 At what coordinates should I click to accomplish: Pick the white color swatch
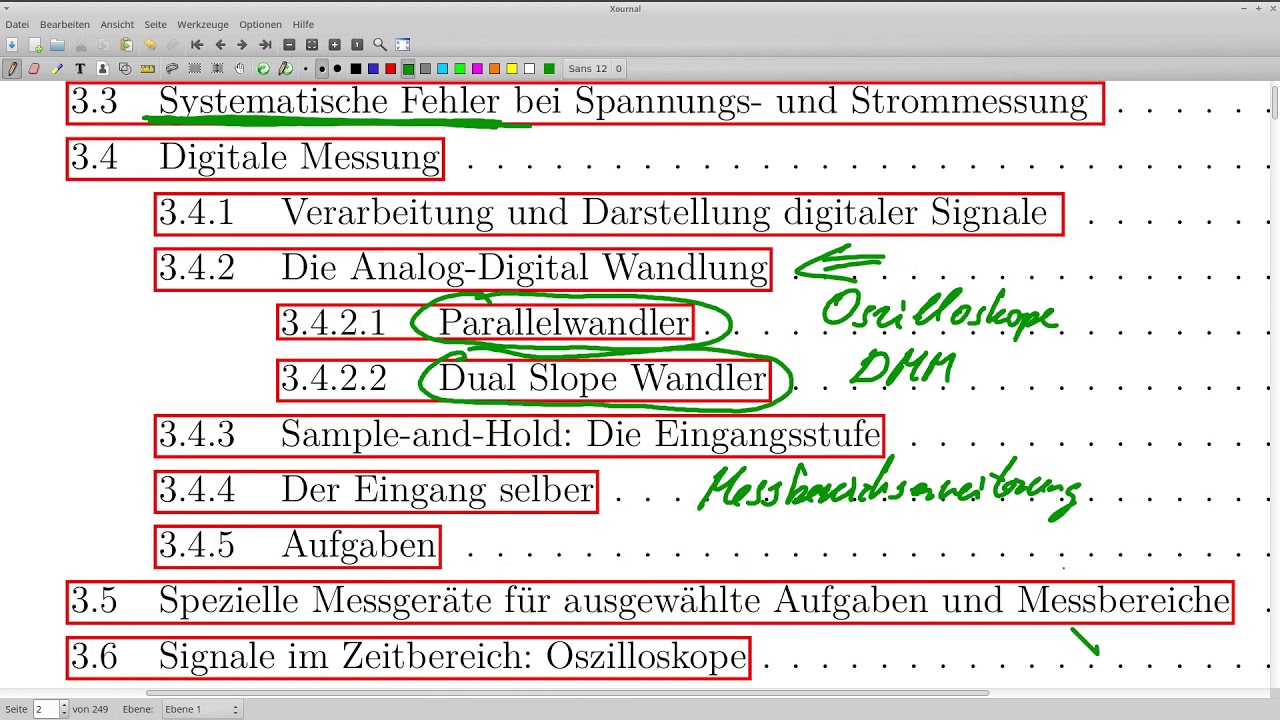(529, 69)
